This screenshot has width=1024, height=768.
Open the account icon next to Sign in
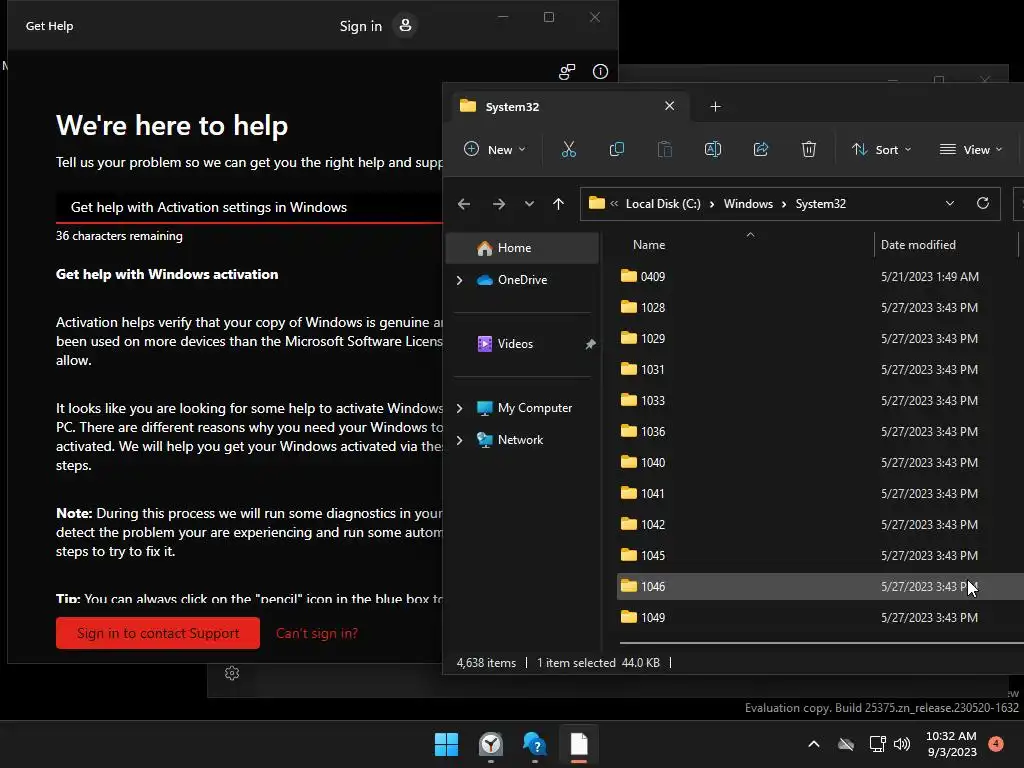[x=406, y=25]
